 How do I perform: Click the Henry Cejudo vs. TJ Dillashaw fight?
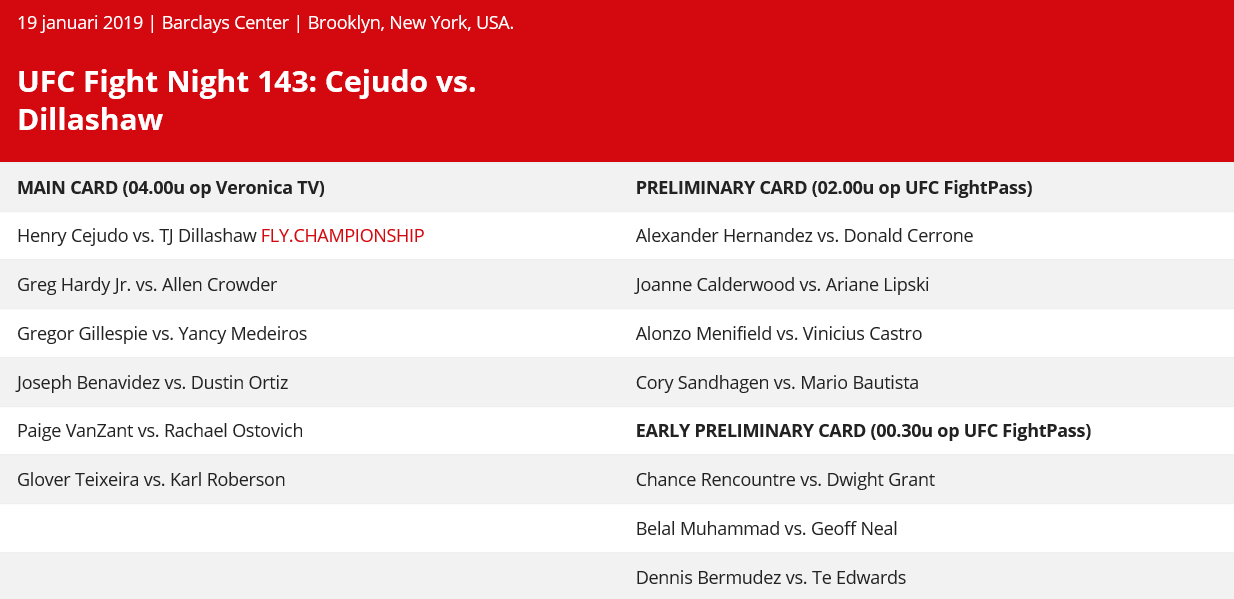click(x=137, y=236)
